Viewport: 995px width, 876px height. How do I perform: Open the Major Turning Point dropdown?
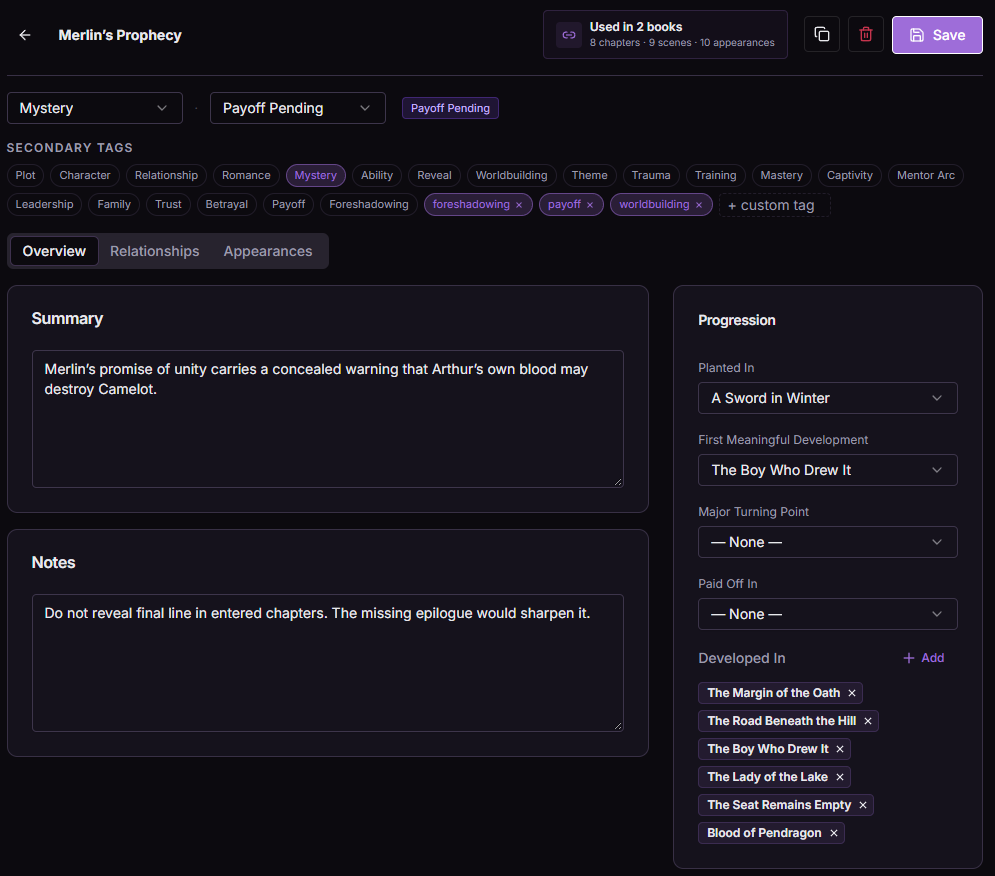point(827,542)
